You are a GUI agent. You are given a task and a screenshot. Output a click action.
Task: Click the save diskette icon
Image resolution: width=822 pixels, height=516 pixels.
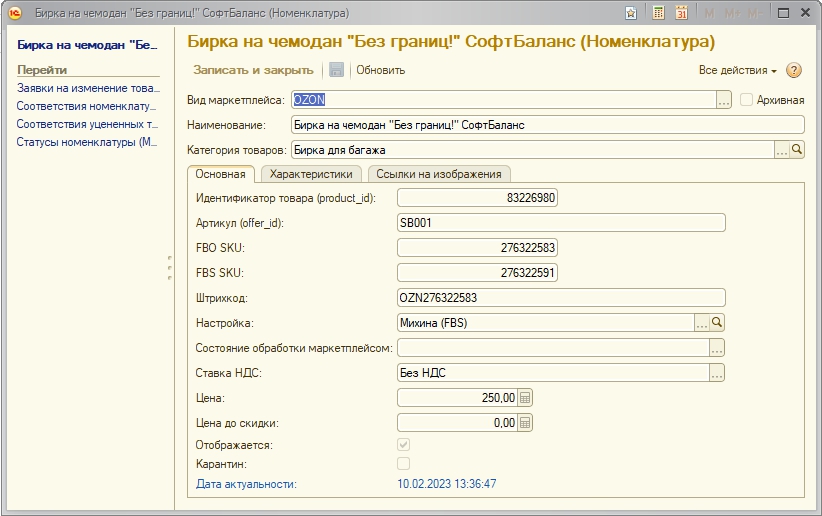coord(336,70)
